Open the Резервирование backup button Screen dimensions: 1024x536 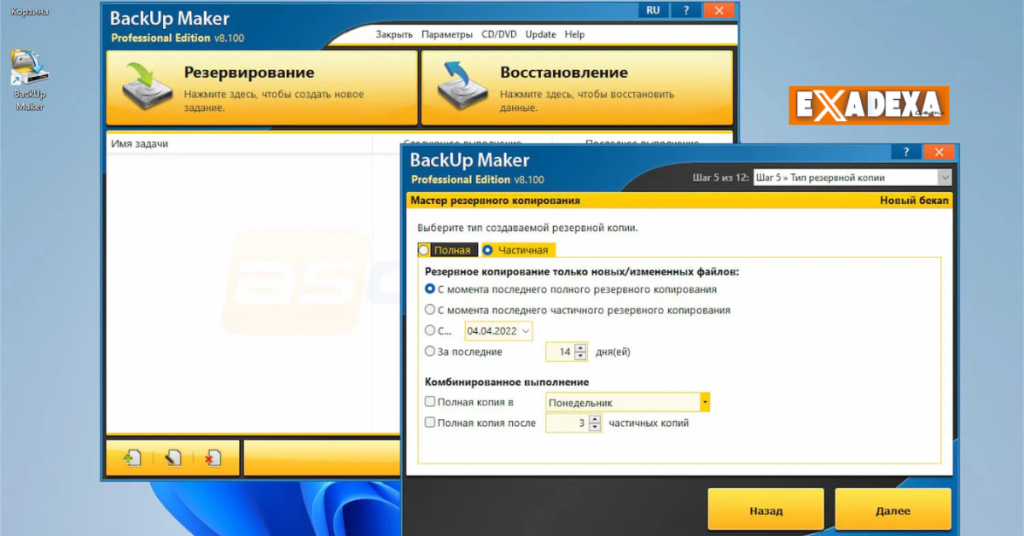(x=262, y=87)
